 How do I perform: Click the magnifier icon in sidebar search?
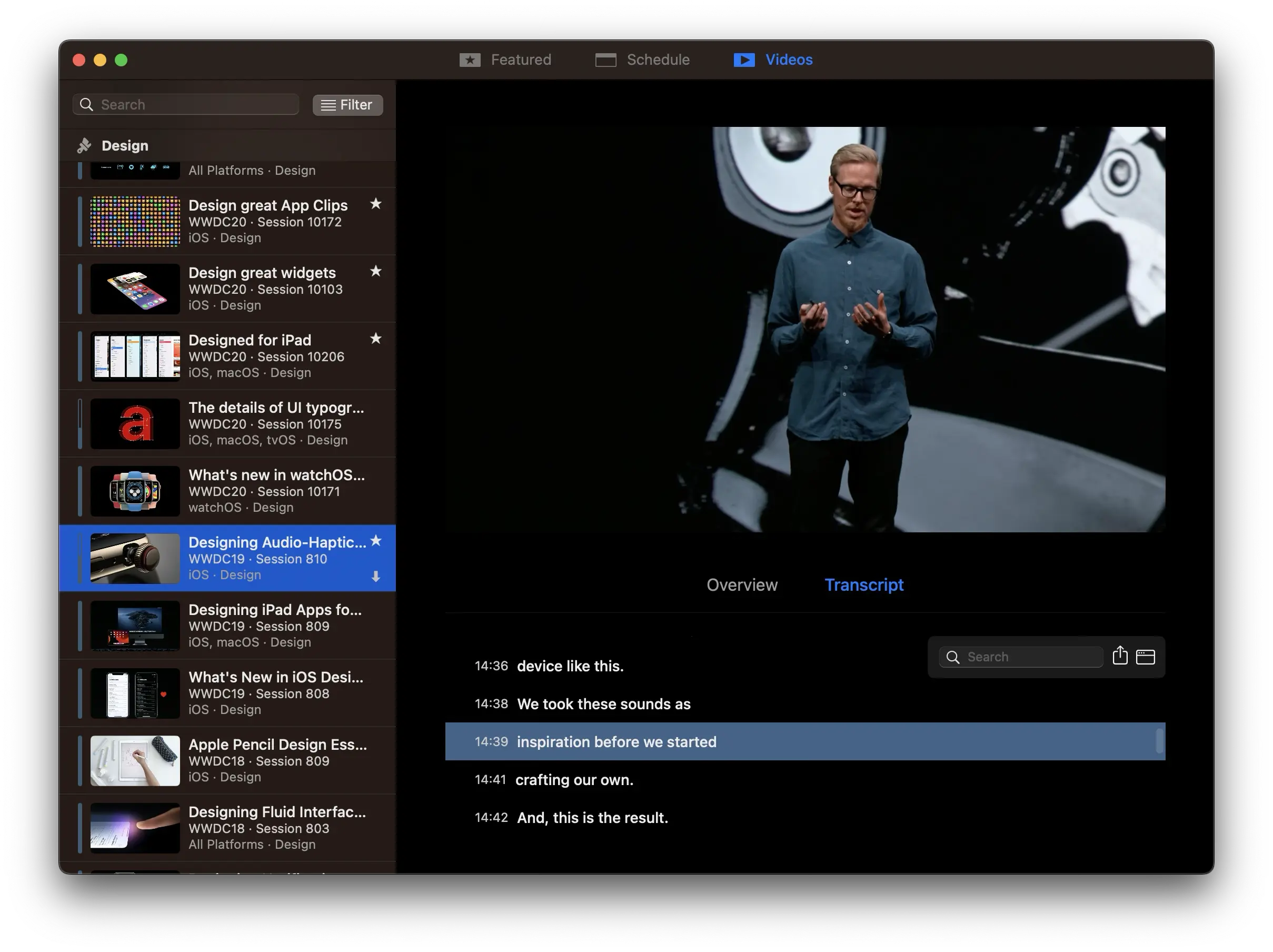(86, 104)
